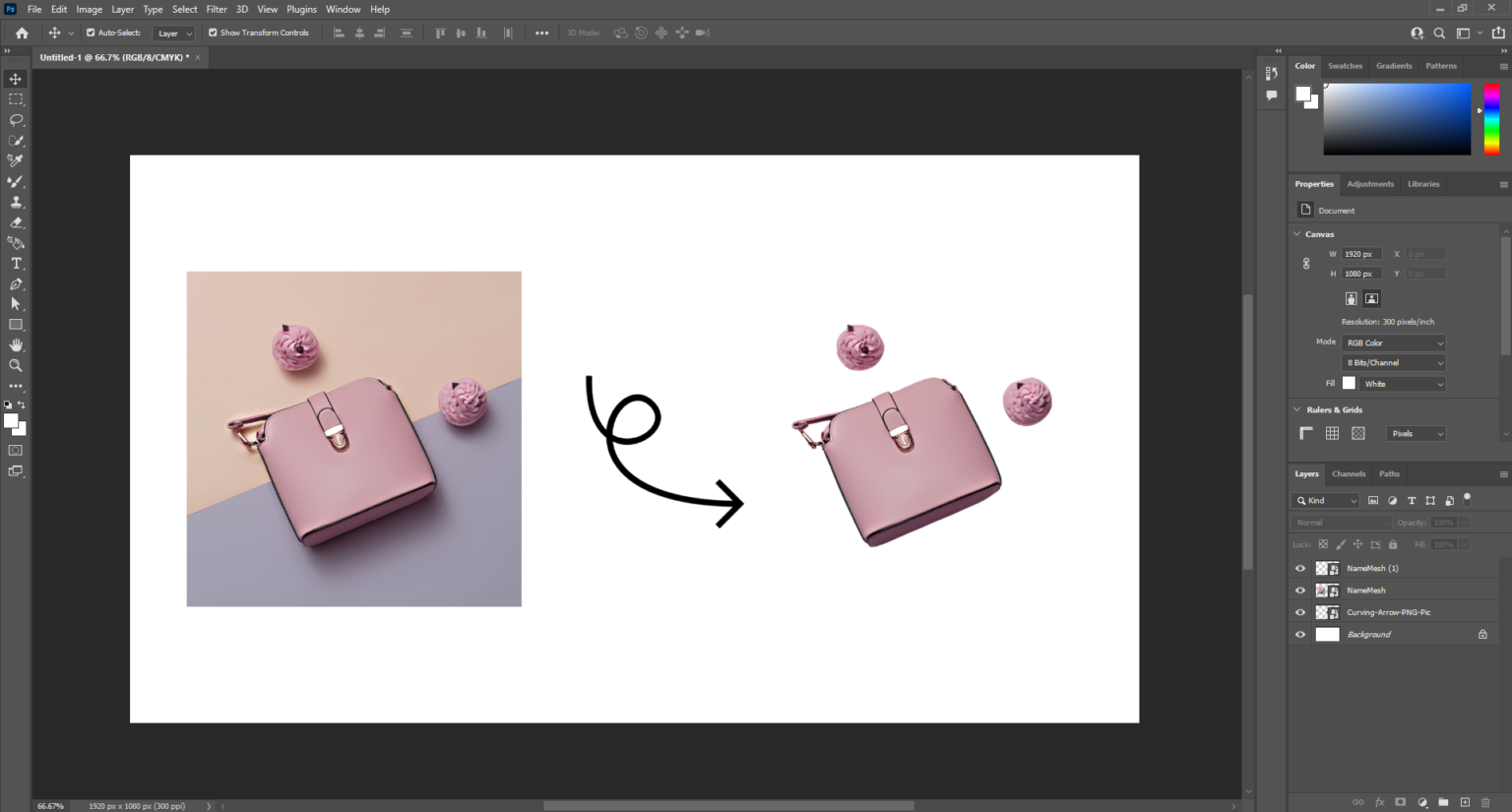Collapse the Canvas section in Properties
Viewport: 1512px width, 812px height.
click(x=1296, y=233)
